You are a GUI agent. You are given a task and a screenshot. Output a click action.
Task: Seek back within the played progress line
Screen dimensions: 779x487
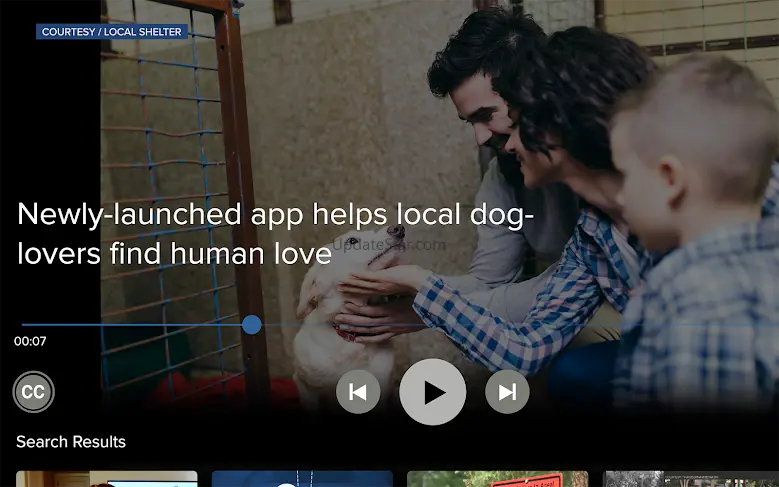(x=132, y=325)
